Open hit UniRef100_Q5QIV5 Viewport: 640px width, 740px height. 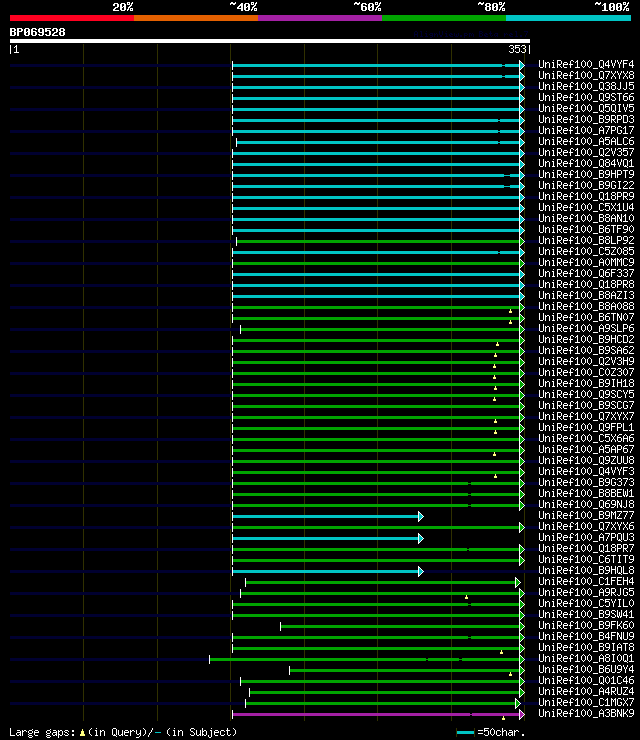pos(586,108)
